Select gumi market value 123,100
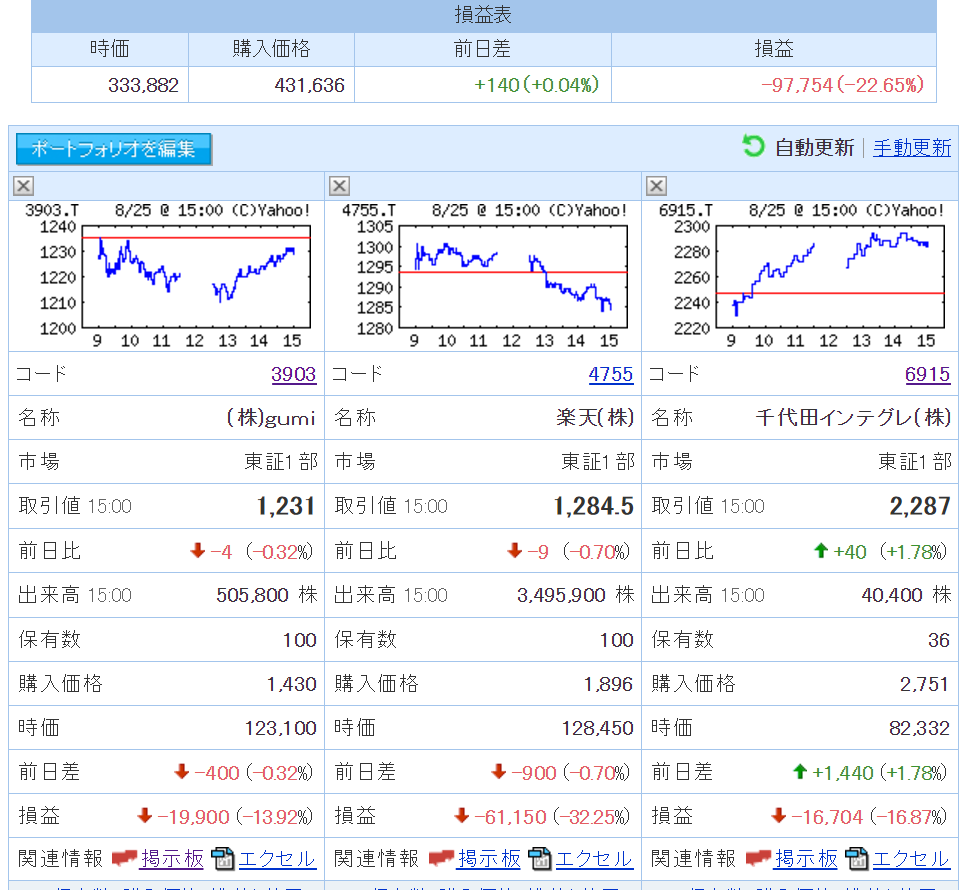This screenshot has width=962, height=890. [280, 728]
